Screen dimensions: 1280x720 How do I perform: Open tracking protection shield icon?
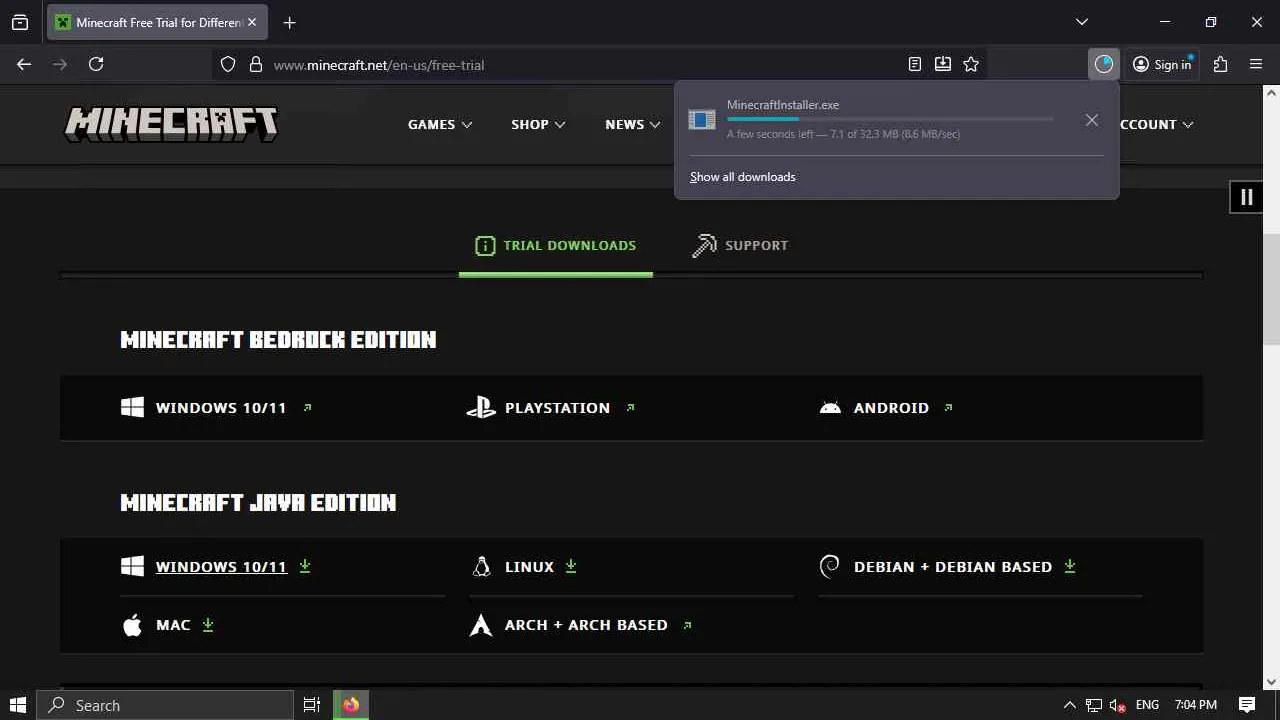point(228,64)
